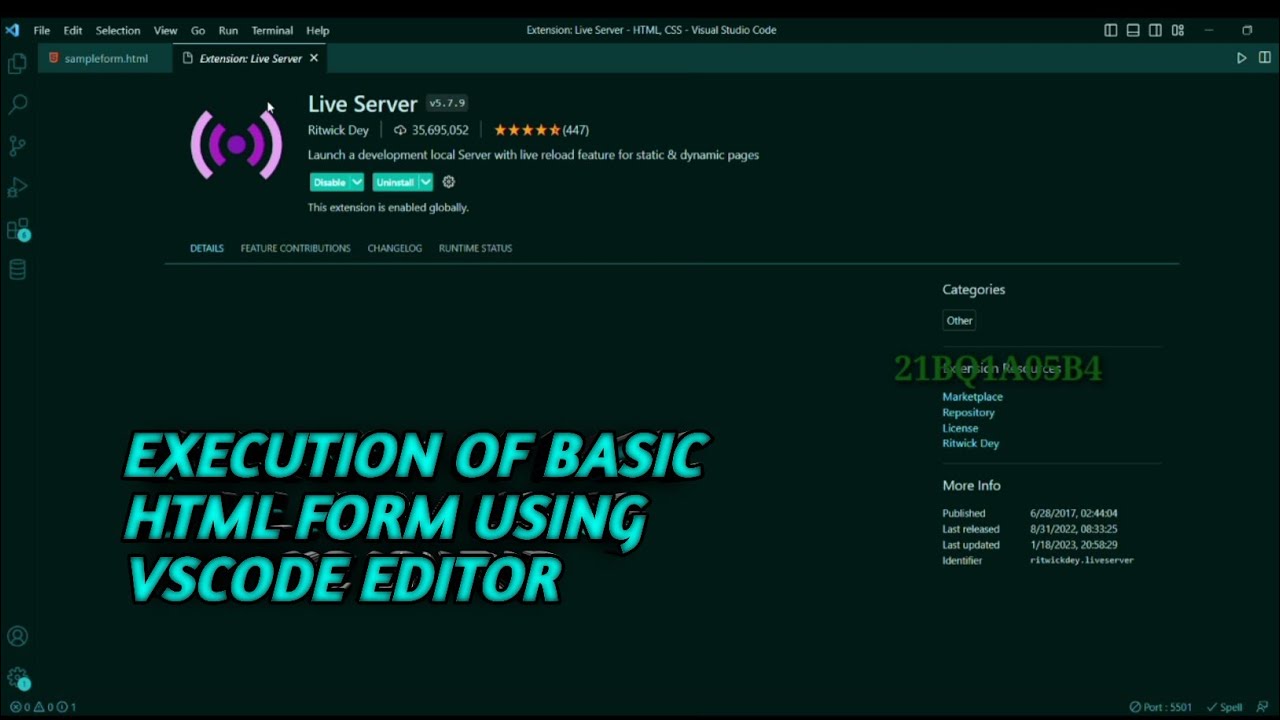Click the v5.7.9 version badge
This screenshot has width=1280, height=720.
tap(447, 103)
